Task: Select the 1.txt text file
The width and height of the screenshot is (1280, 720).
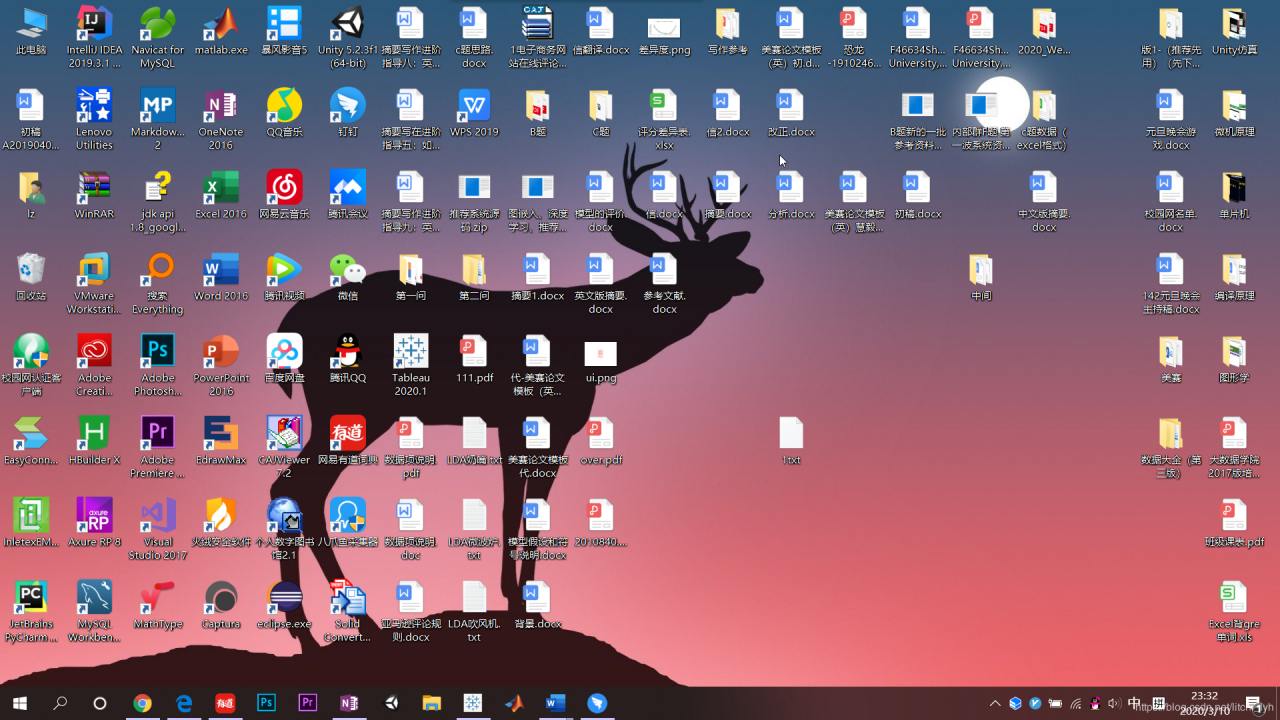Action: 791,441
